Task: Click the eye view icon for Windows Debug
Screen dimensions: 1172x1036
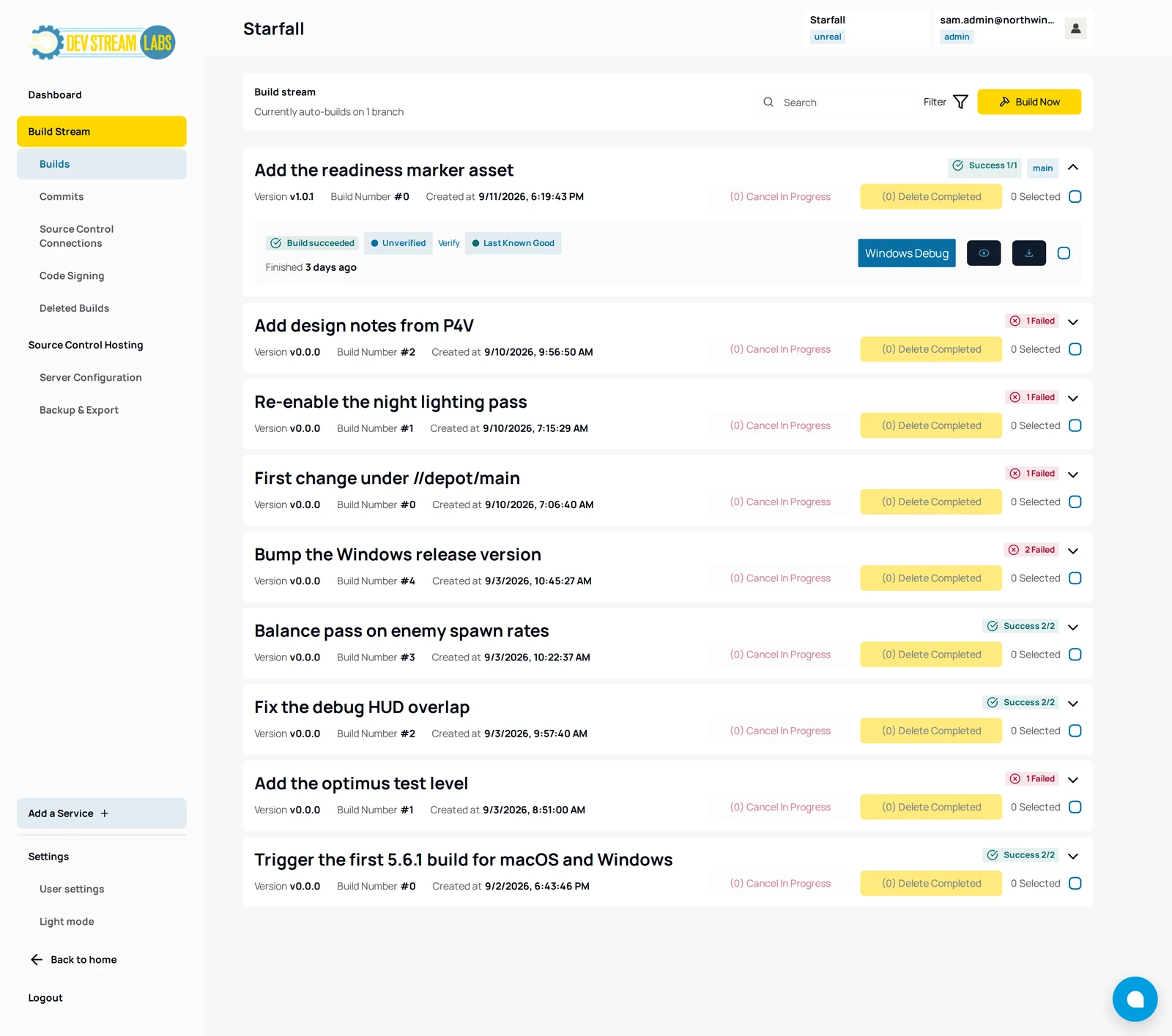Action: click(984, 253)
